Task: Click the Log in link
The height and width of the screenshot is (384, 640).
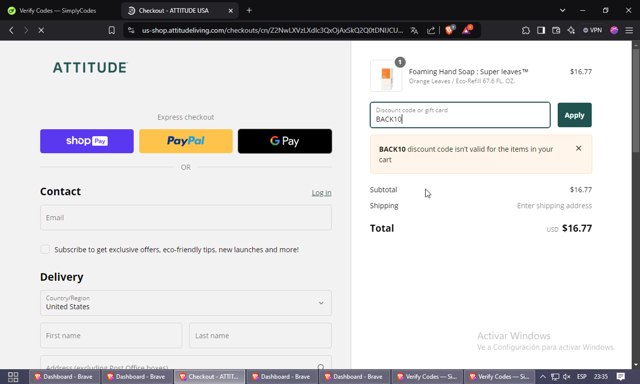Action: pyautogui.click(x=322, y=193)
